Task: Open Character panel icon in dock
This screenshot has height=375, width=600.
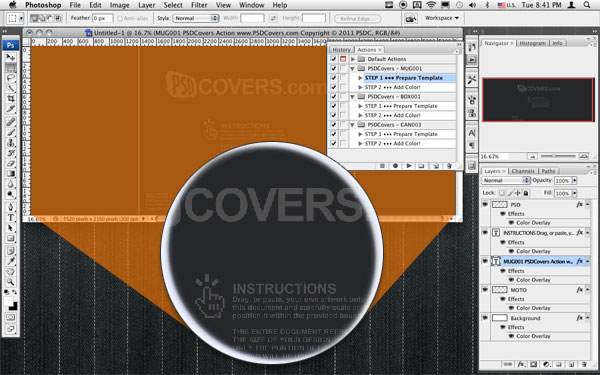Action: tap(472, 133)
